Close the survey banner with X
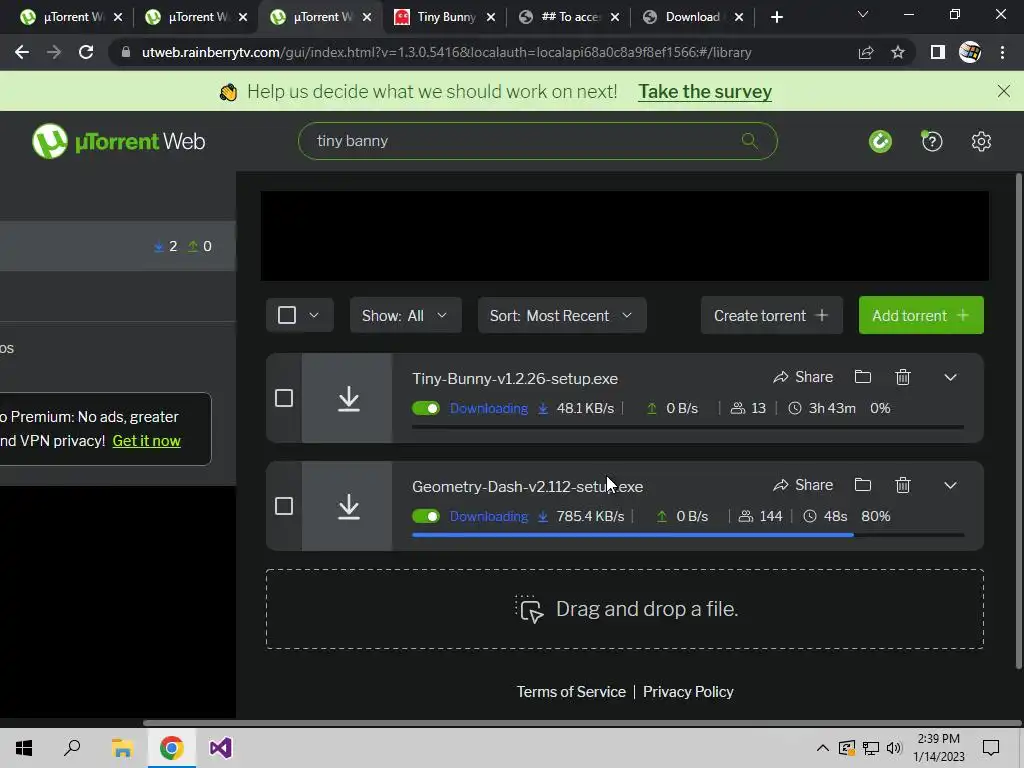This screenshot has height=768, width=1024. point(1004,91)
